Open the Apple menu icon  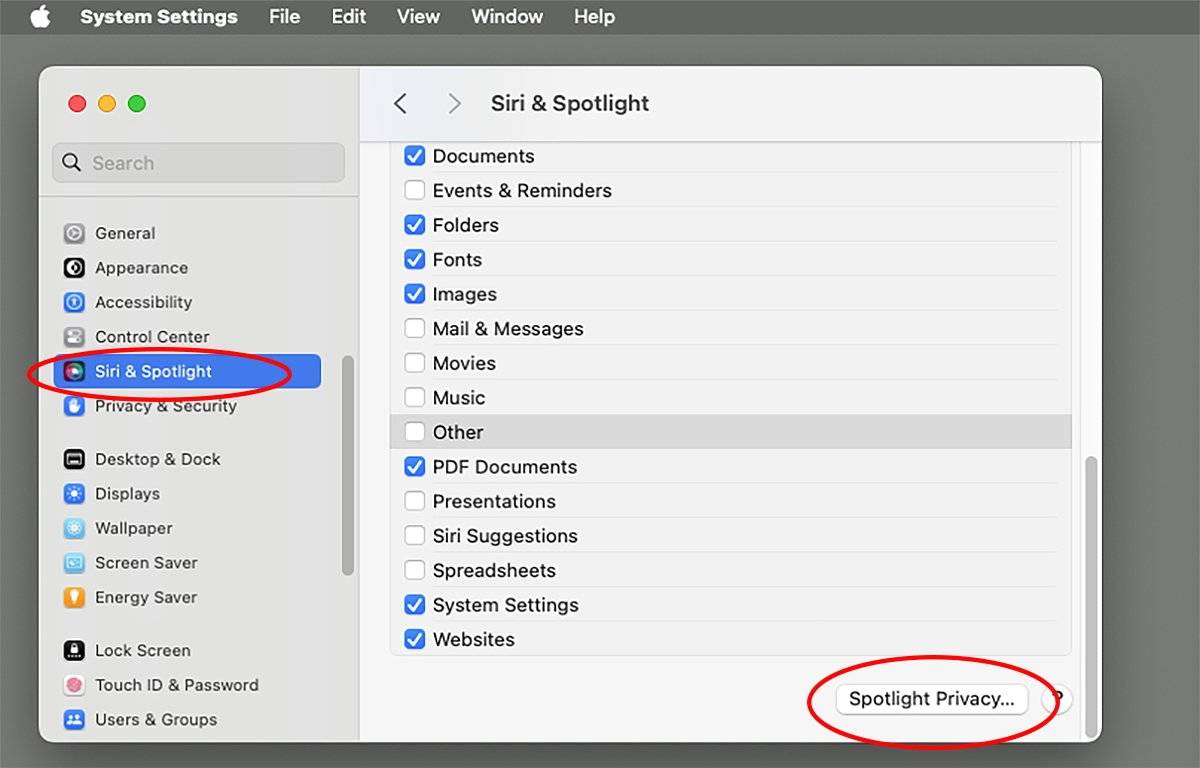(40, 17)
